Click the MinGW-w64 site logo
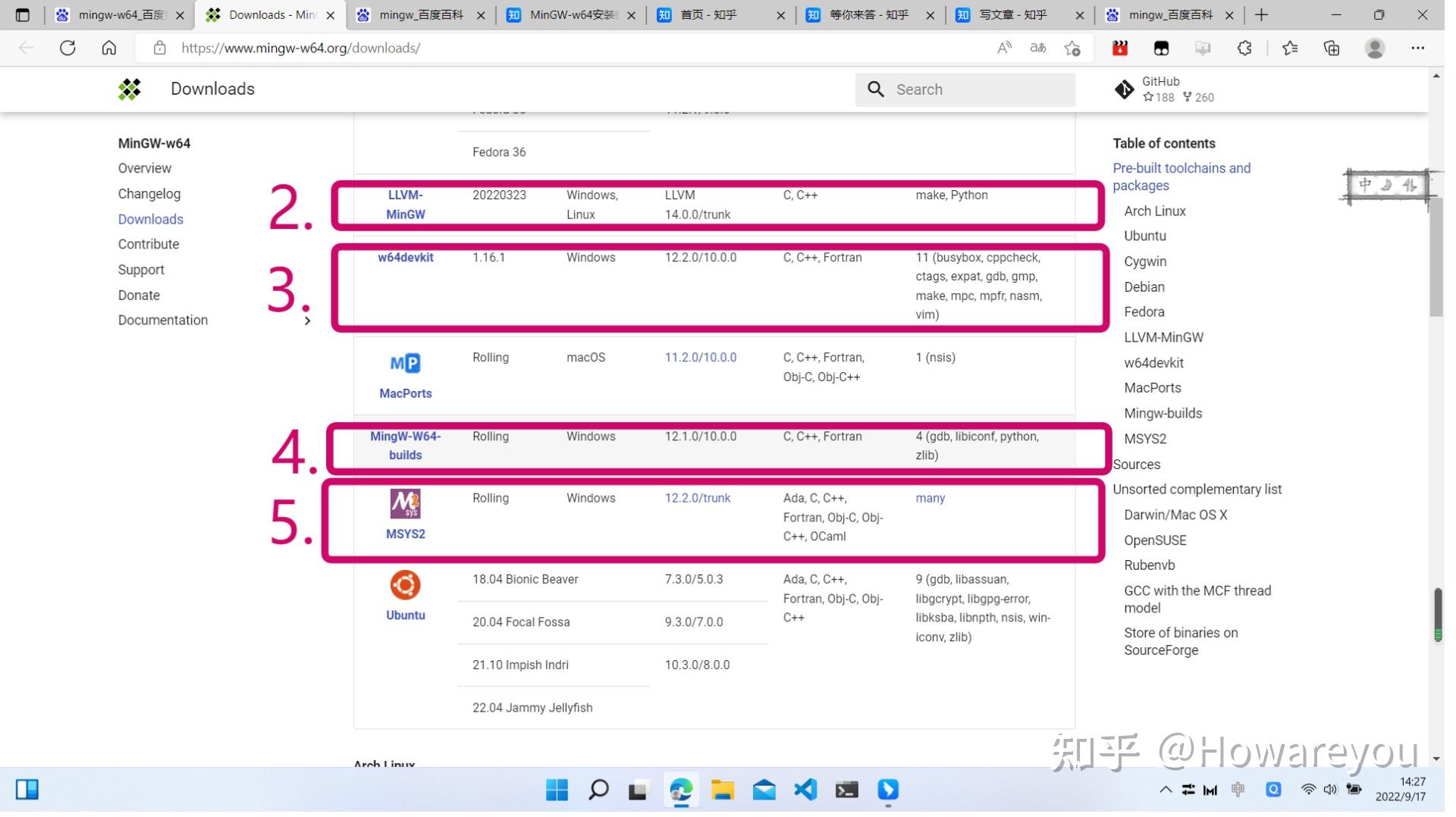This screenshot has height=817, width=1456. coord(130,89)
